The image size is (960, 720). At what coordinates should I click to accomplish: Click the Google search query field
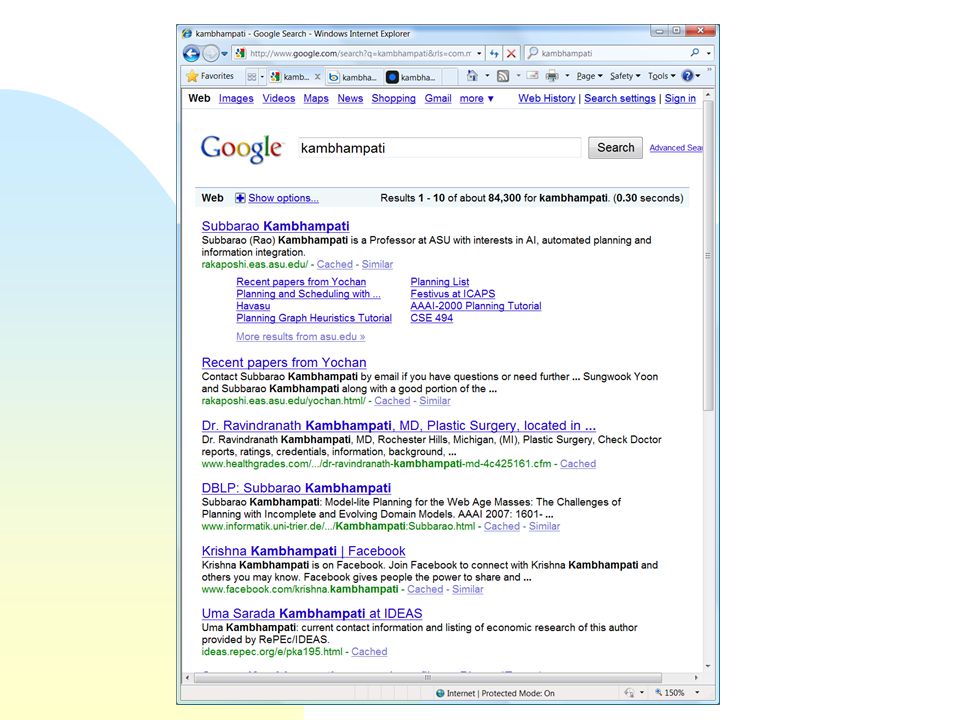(440, 148)
